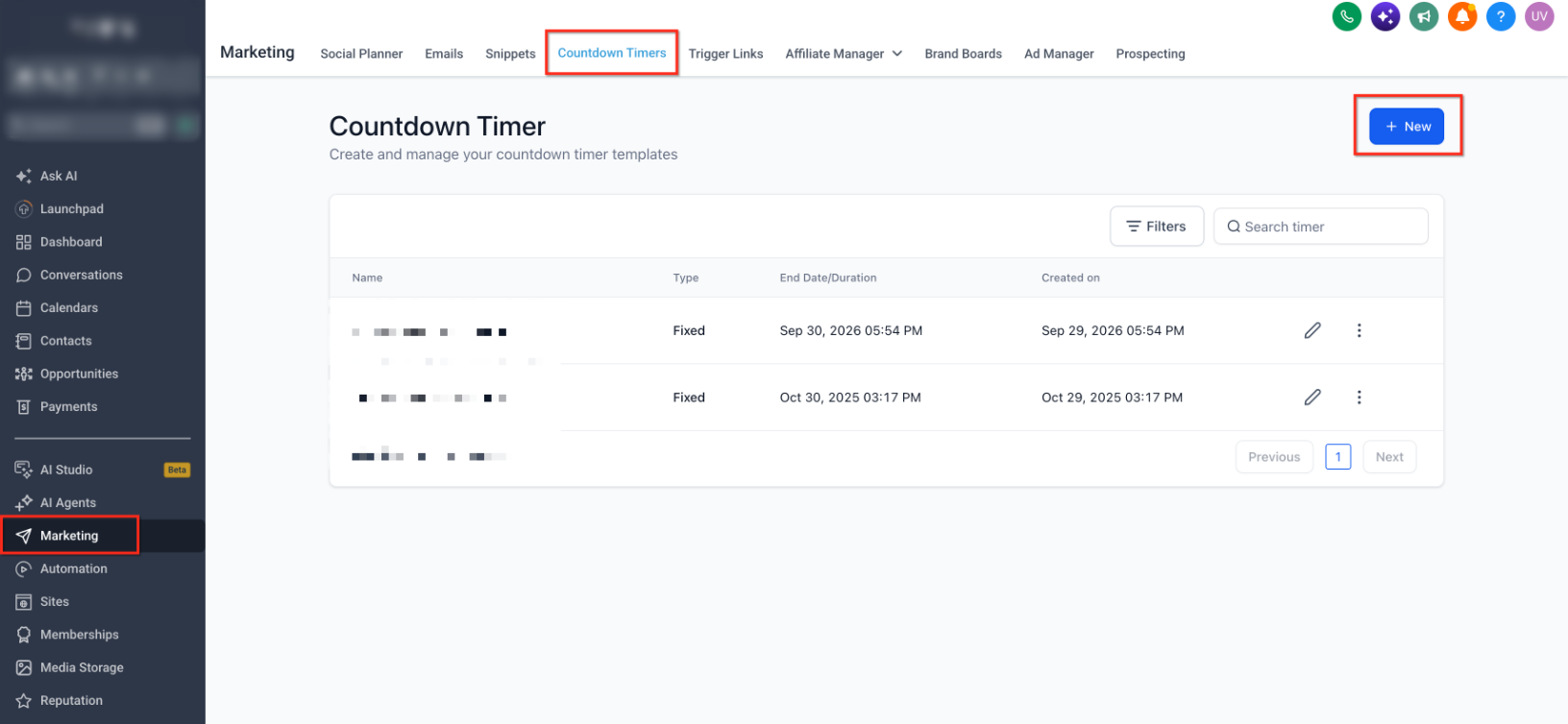Open the UV user avatar menu
This screenshot has width=1568, height=724.
[1538, 16]
